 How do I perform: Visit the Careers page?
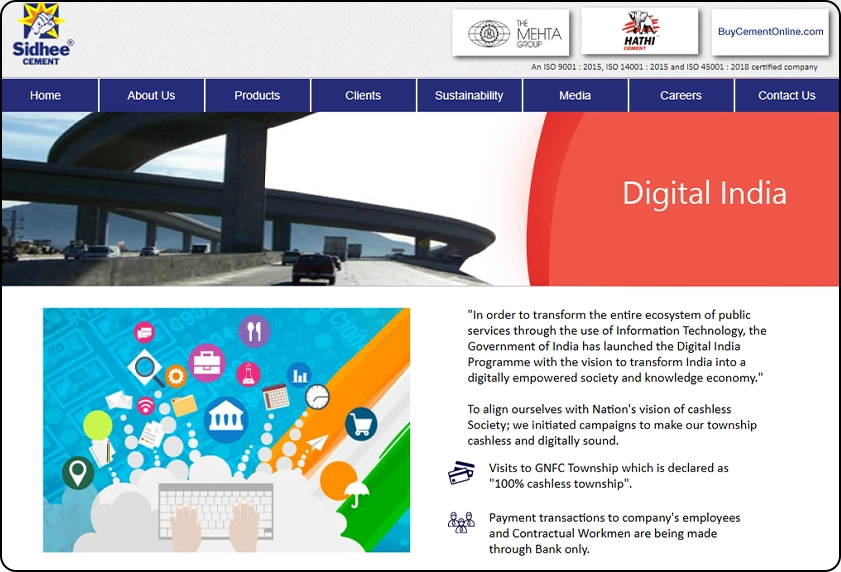(x=681, y=96)
